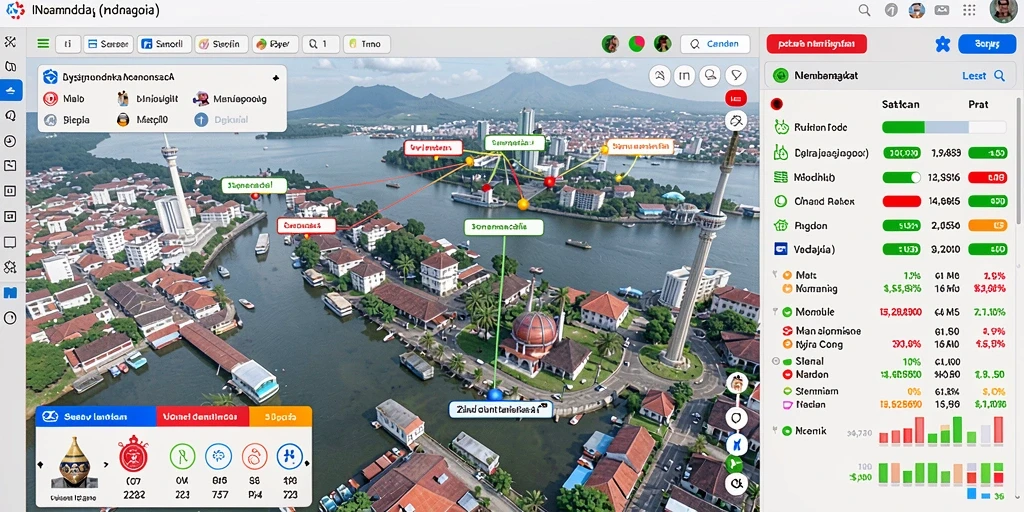Click the search magnifier next to Leset

coord(999,76)
